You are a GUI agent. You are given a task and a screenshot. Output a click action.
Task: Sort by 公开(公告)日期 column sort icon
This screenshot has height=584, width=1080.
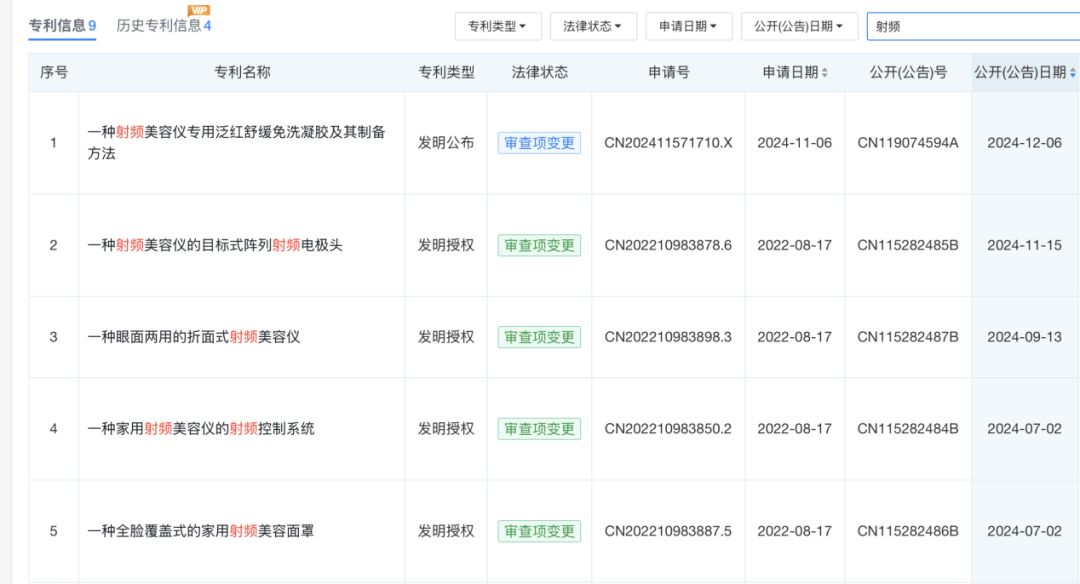(1073, 73)
